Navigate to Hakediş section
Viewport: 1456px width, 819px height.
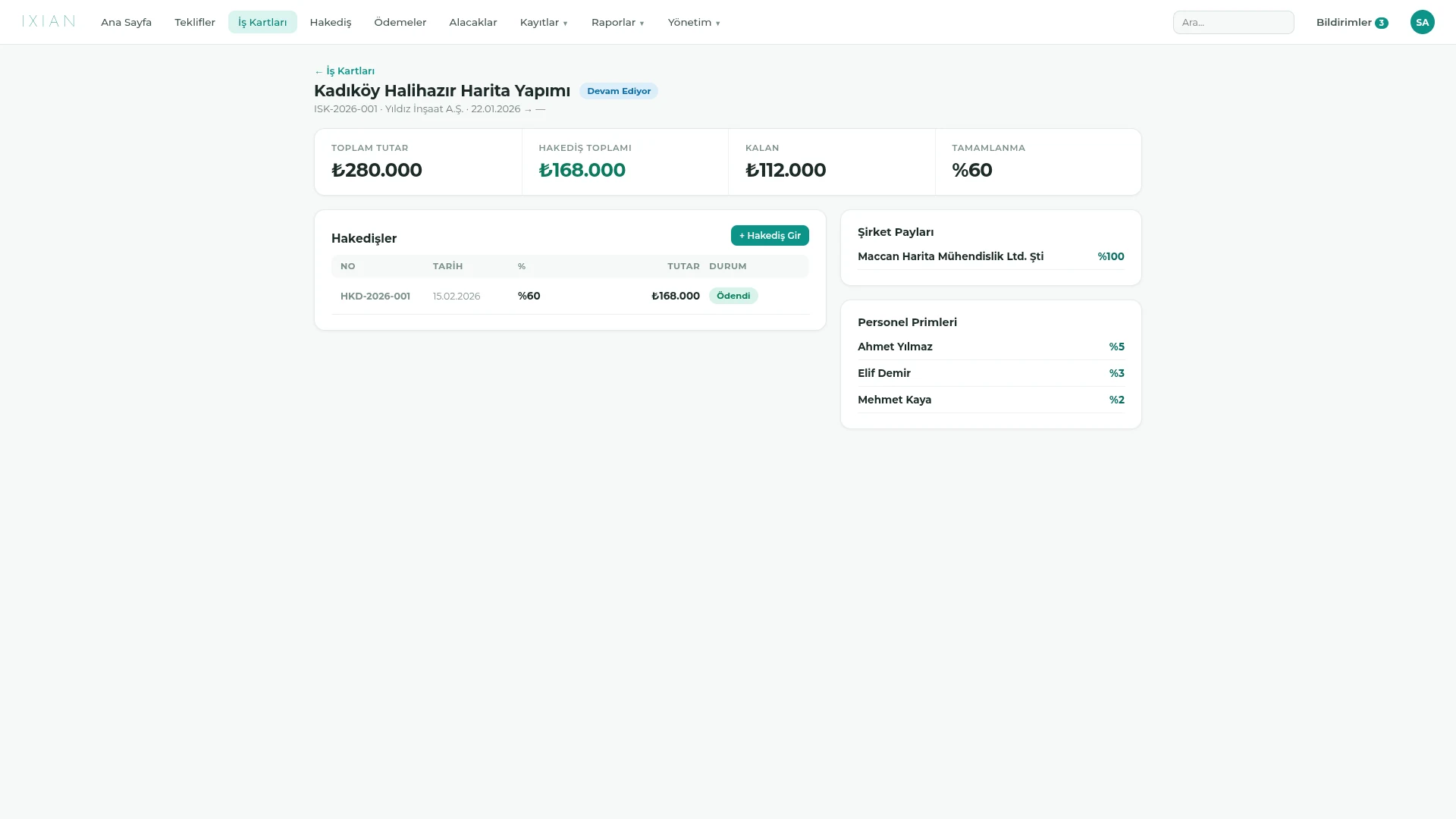click(x=331, y=22)
